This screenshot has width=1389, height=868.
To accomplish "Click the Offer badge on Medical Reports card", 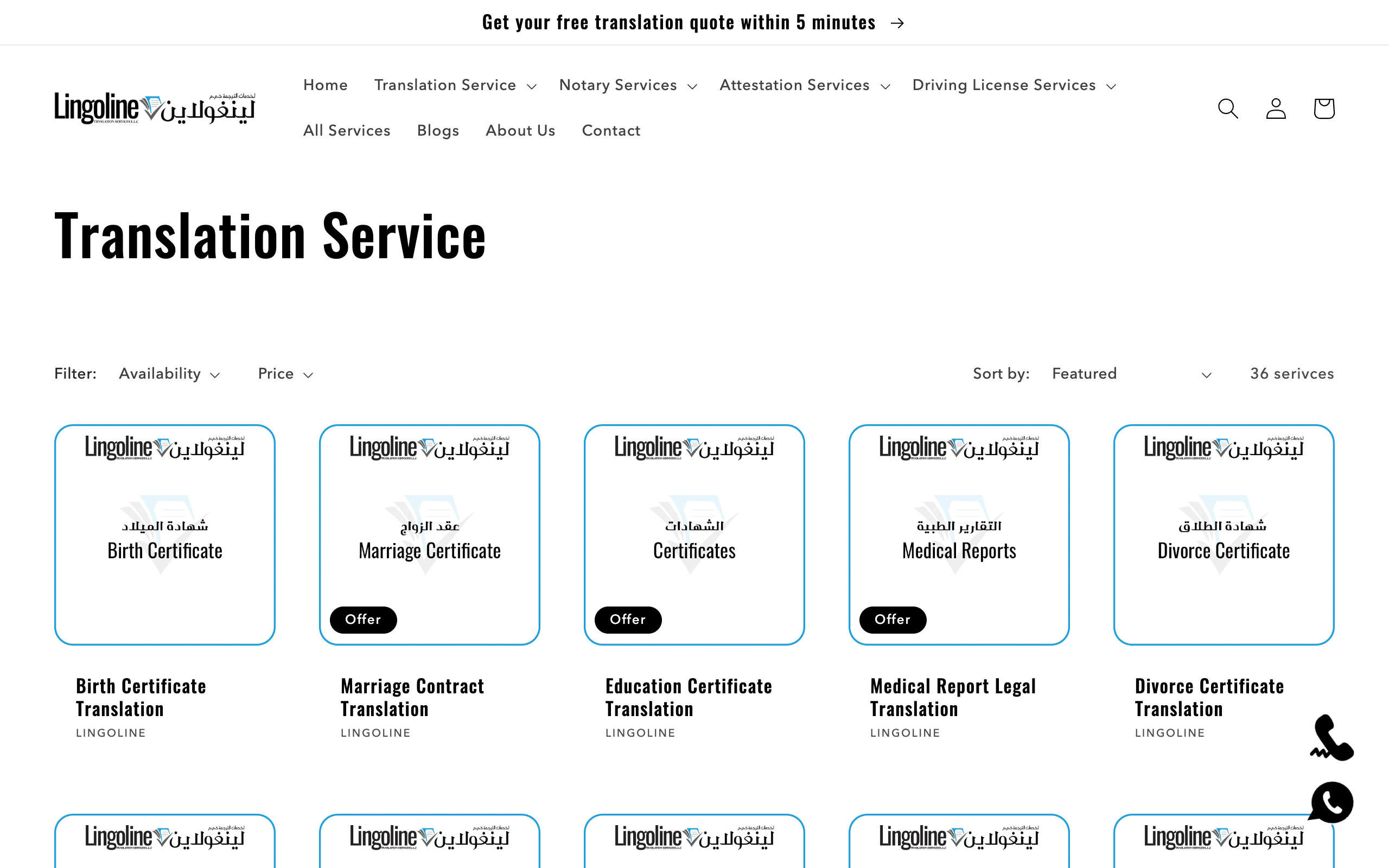I will (x=892, y=620).
